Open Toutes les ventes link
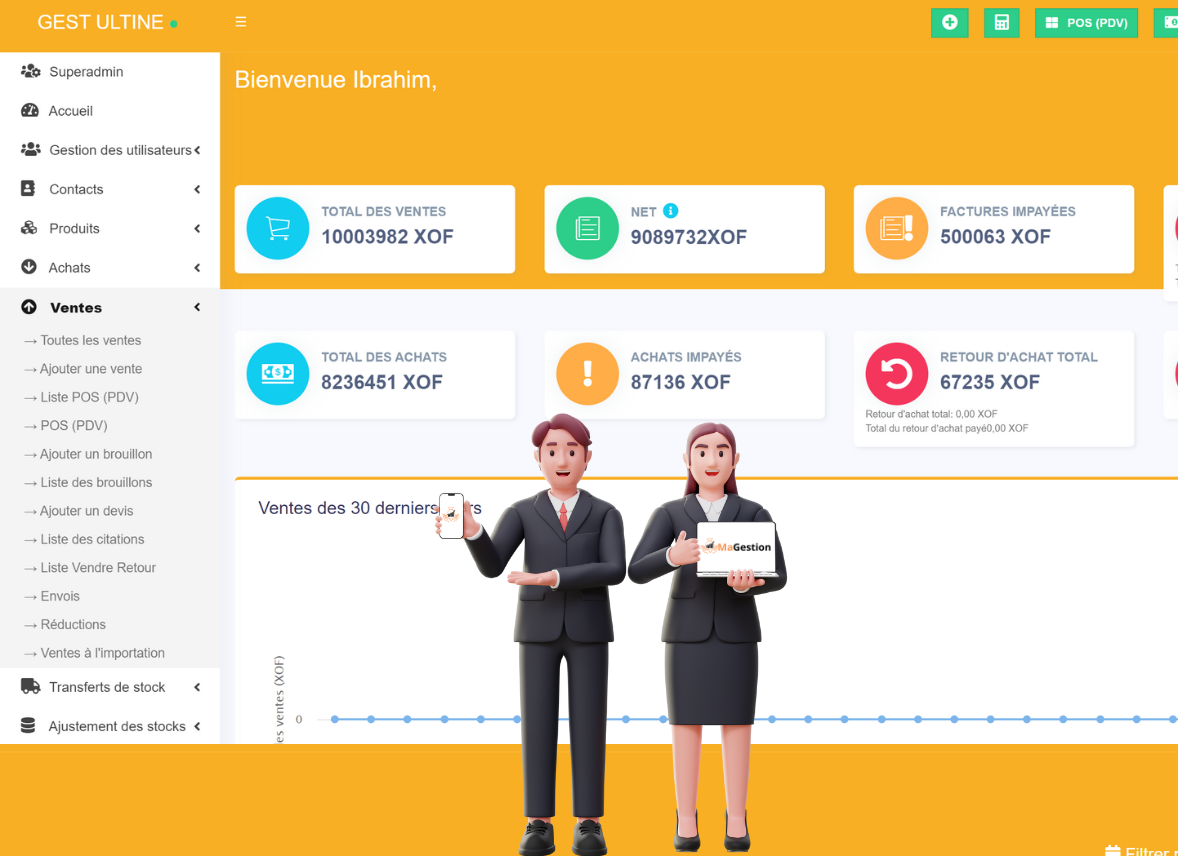 click(x=90, y=340)
